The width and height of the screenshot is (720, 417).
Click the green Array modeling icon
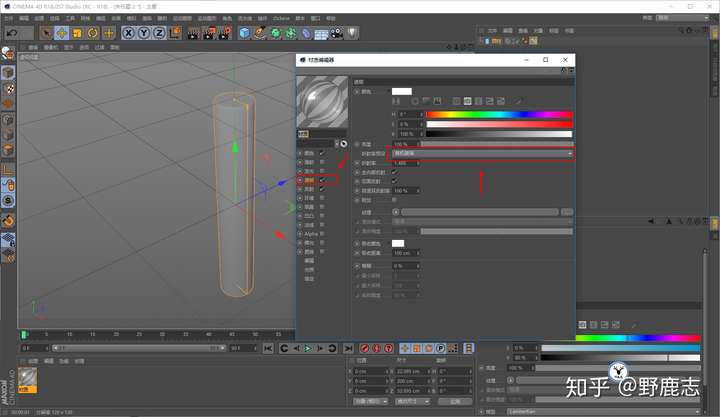click(x=291, y=33)
